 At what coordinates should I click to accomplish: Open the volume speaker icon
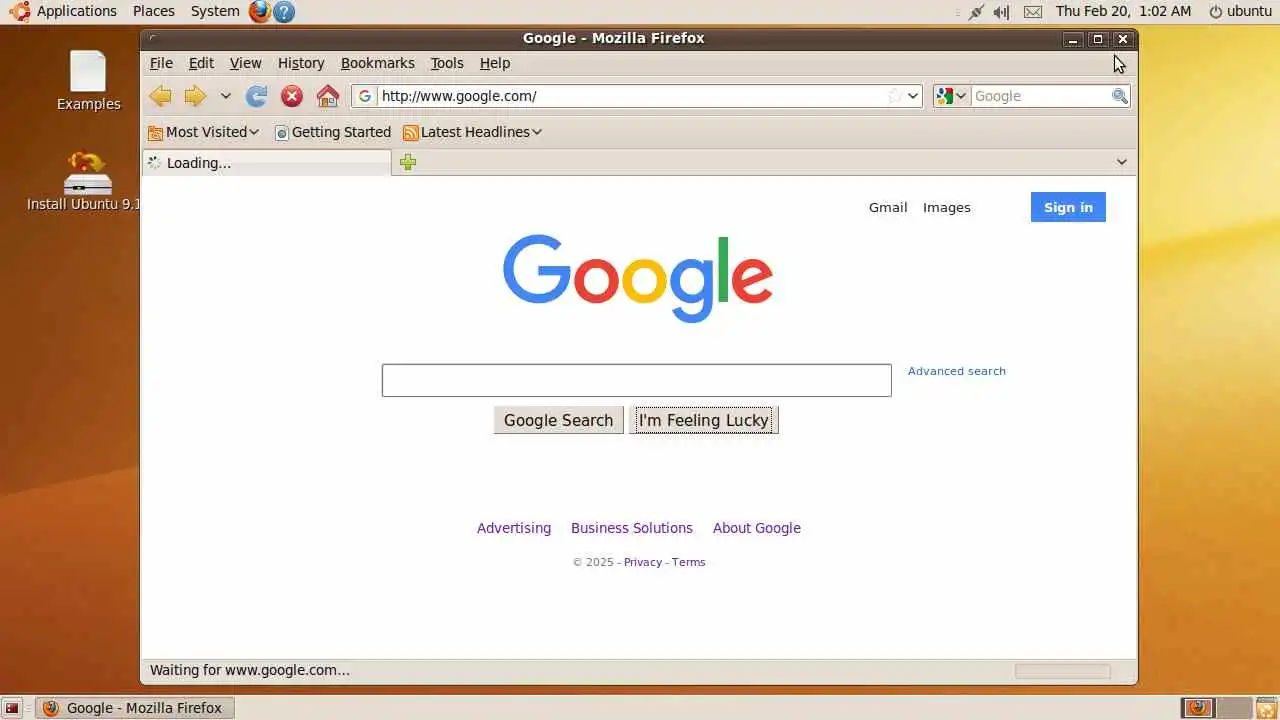point(1001,11)
